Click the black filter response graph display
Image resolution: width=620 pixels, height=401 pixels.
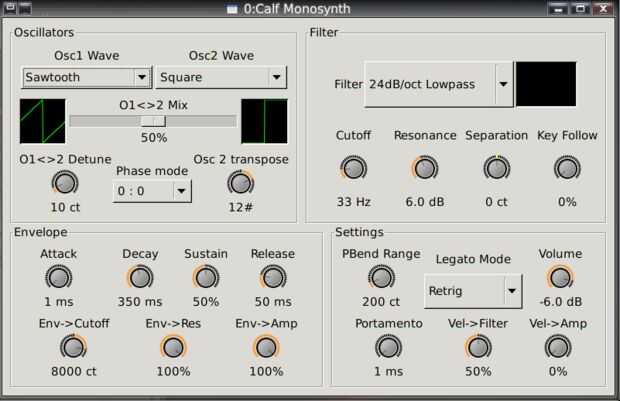point(546,84)
